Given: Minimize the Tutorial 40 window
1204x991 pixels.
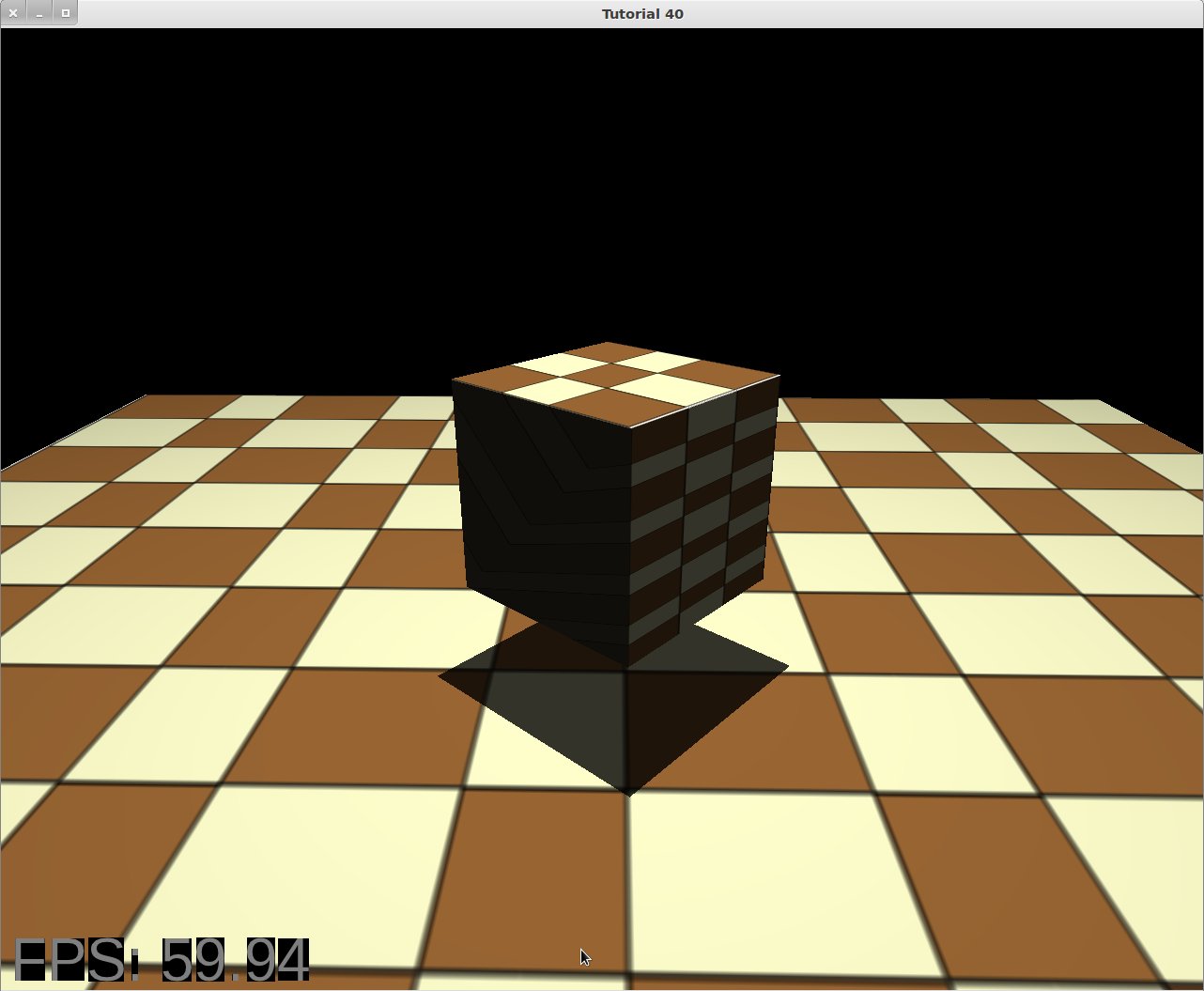Looking at the screenshot, I should click(39, 13).
